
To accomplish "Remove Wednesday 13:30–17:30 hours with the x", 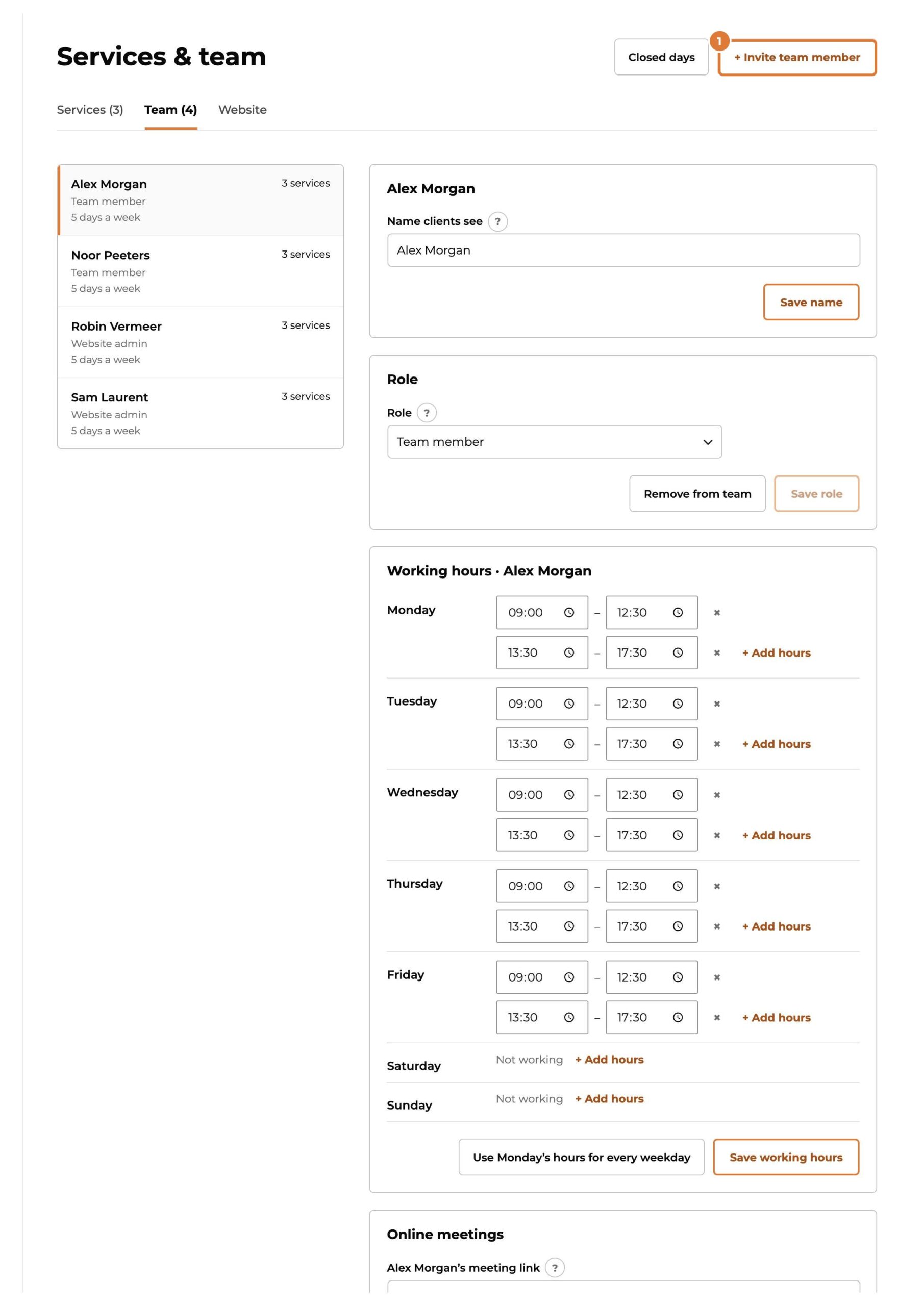I will (x=717, y=836).
